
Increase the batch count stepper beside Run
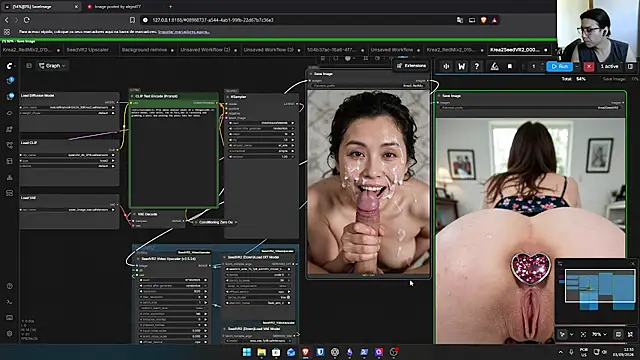point(542,64)
